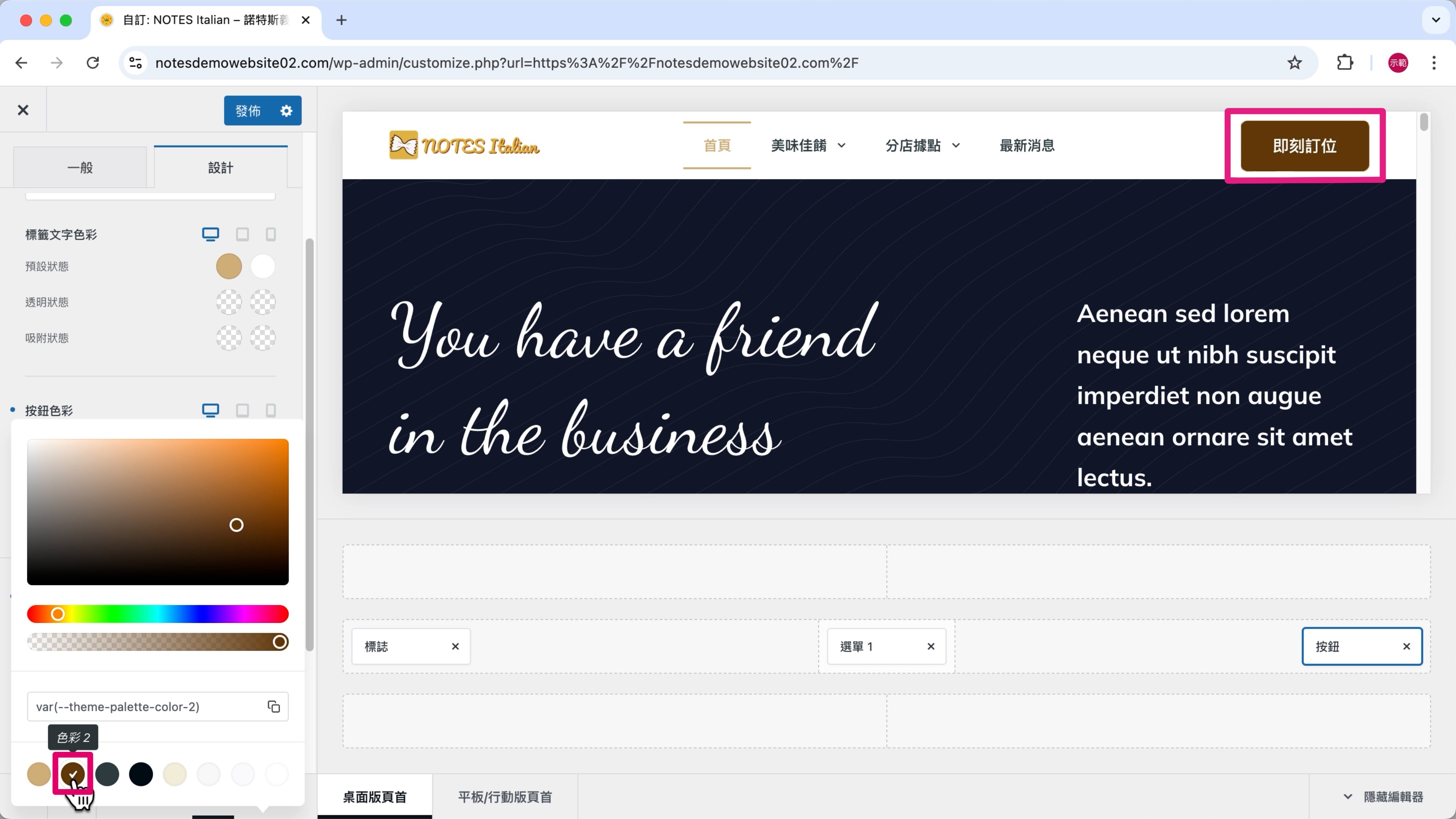This screenshot has width=1456, height=819.
Task: Bookmark this page with the star icon
Action: click(1294, 63)
